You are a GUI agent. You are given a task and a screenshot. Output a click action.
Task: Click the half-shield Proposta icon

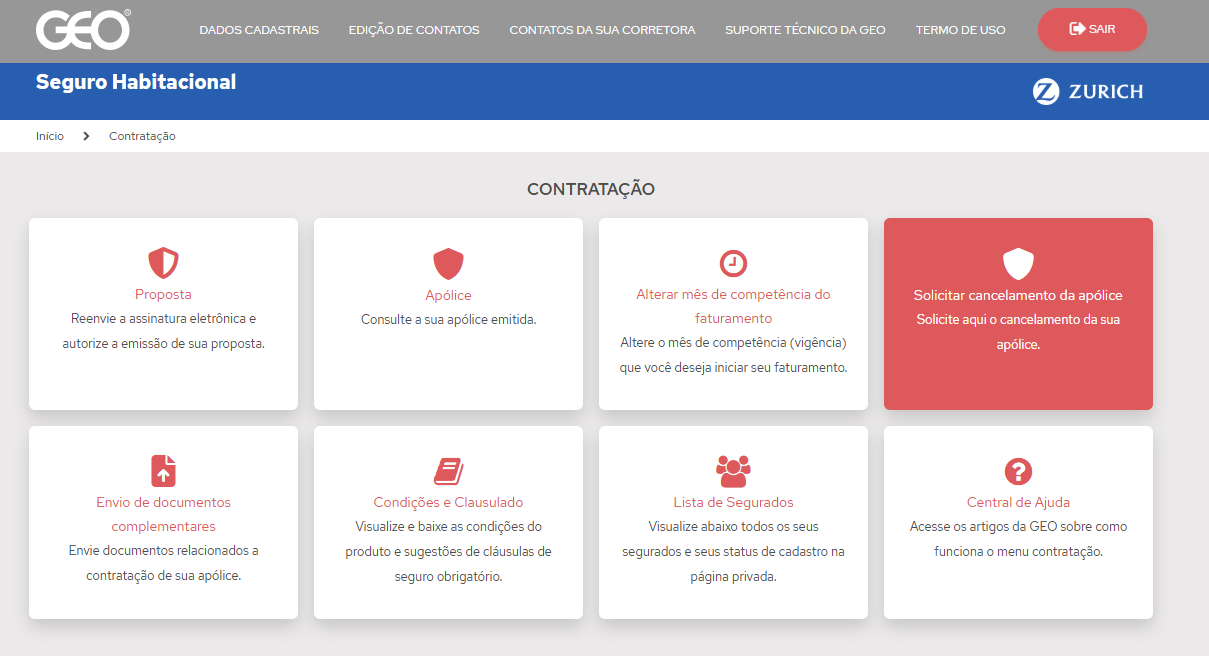(x=163, y=263)
